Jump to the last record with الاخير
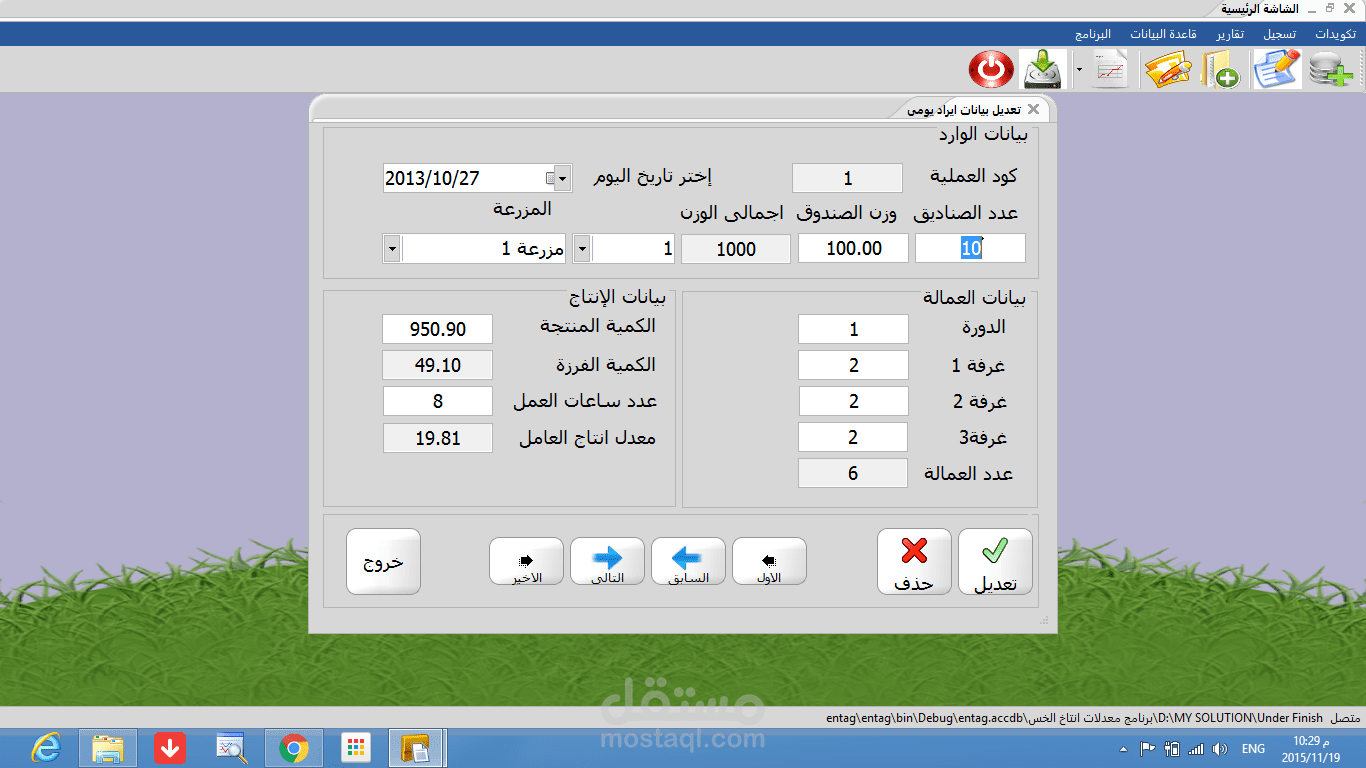Image resolution: width=1366 pixels, height=768 pixels. click(x=526, y=561)
